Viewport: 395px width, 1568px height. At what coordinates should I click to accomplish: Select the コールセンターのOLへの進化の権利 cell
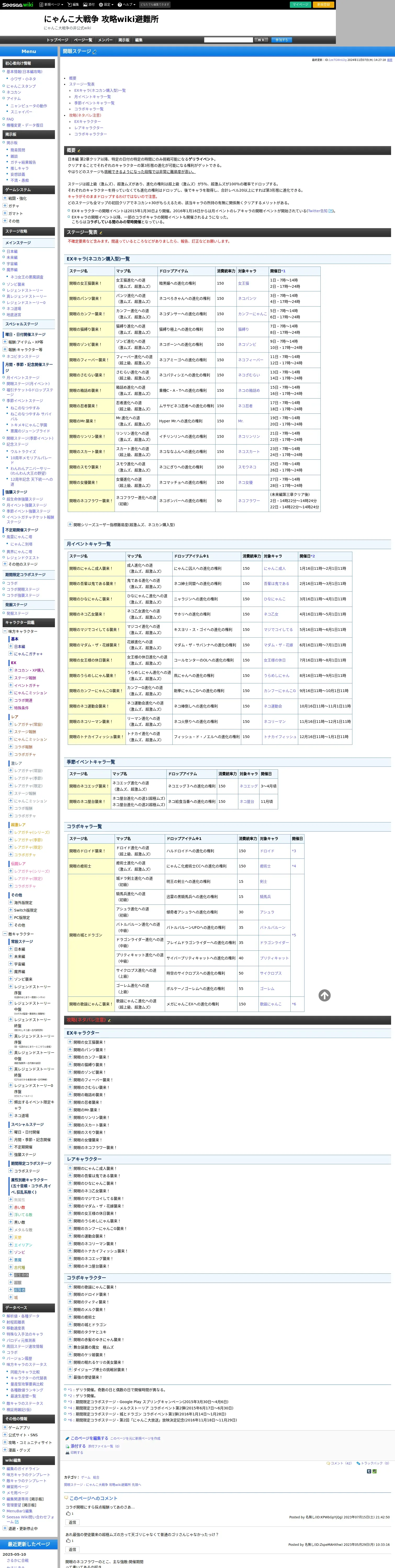pyautogui.click(x=206, y=660)
